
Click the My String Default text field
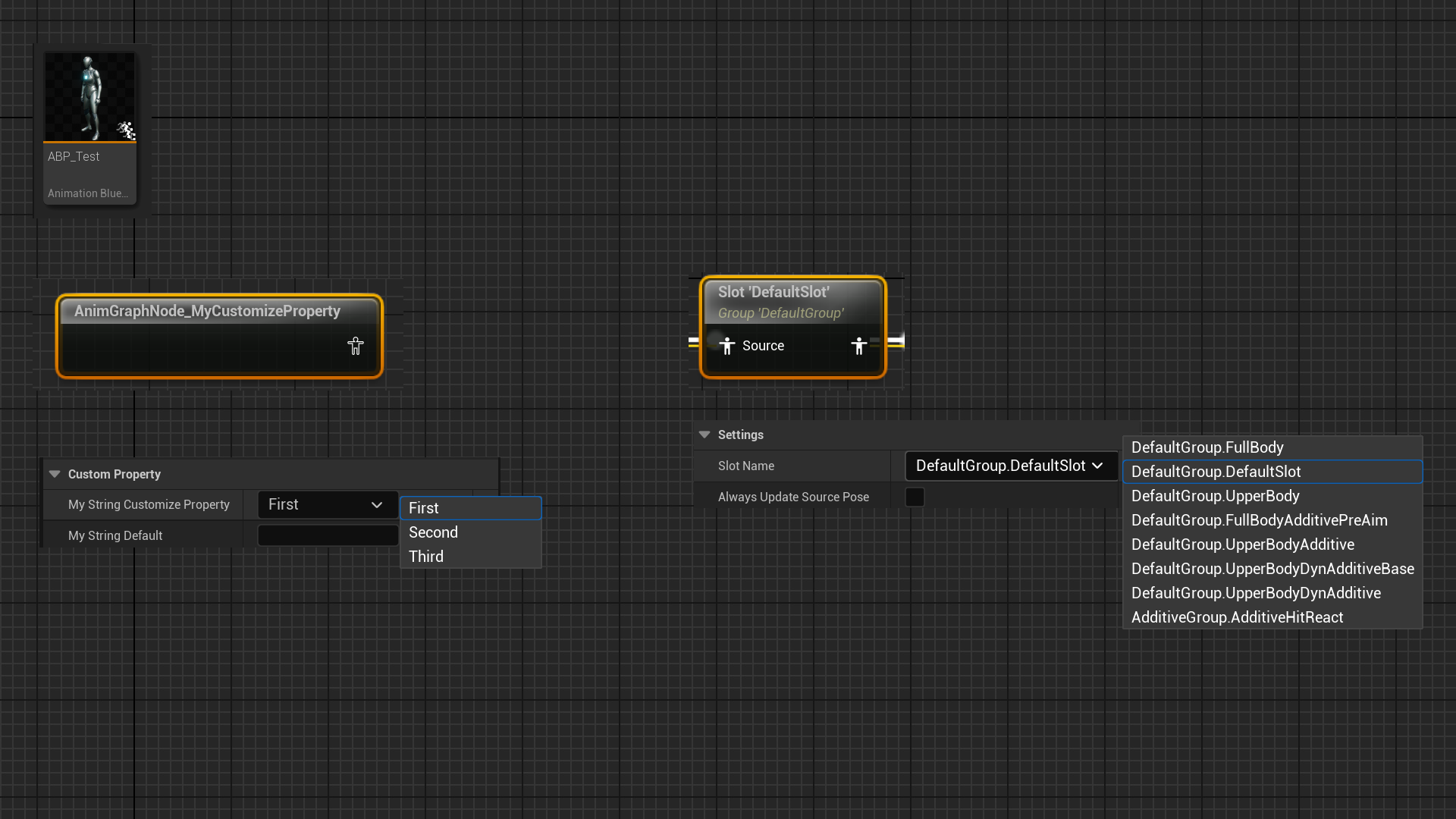pyautogui.click(x=328, y=535)
